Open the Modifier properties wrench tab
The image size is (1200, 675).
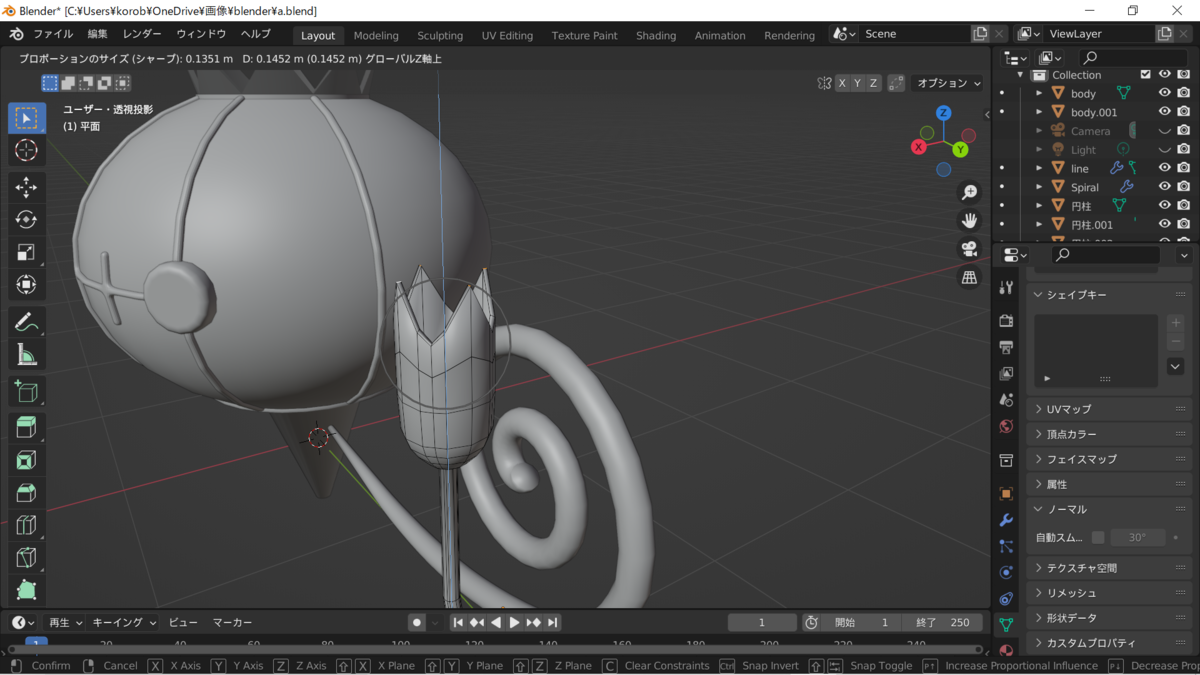1006,520
